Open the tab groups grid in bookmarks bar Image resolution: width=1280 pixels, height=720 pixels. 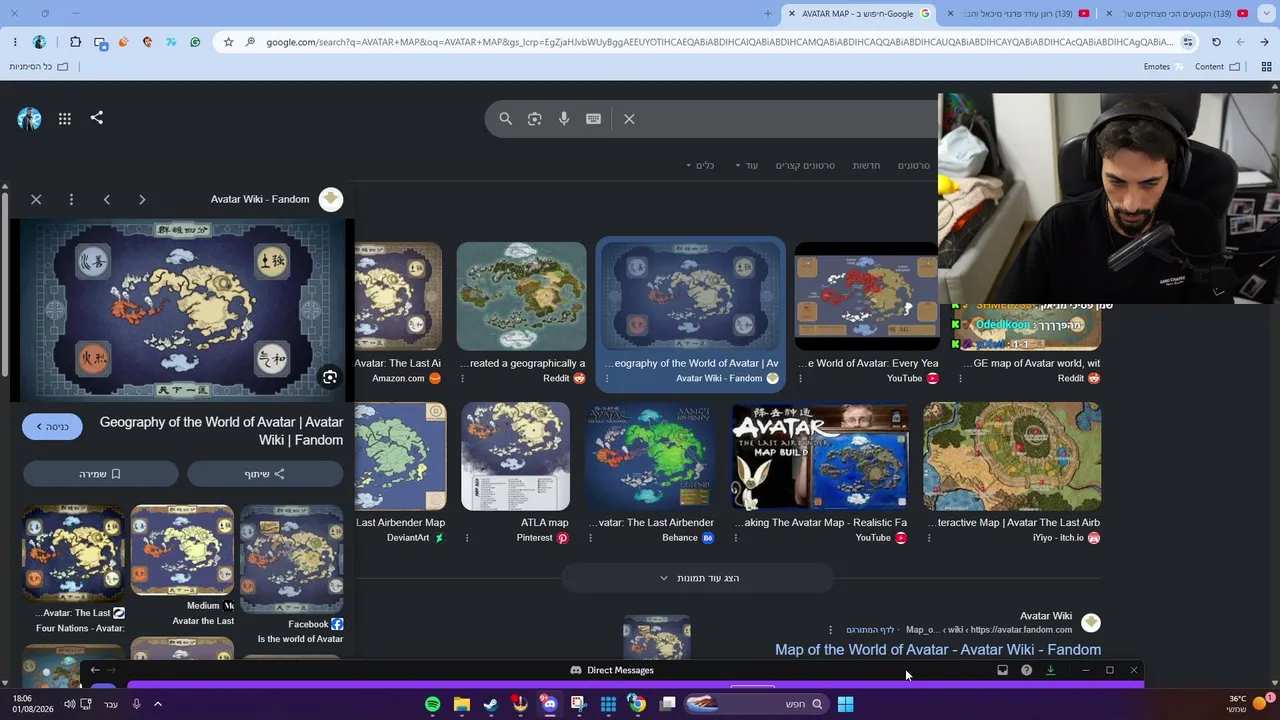[x=1266, y=67]
